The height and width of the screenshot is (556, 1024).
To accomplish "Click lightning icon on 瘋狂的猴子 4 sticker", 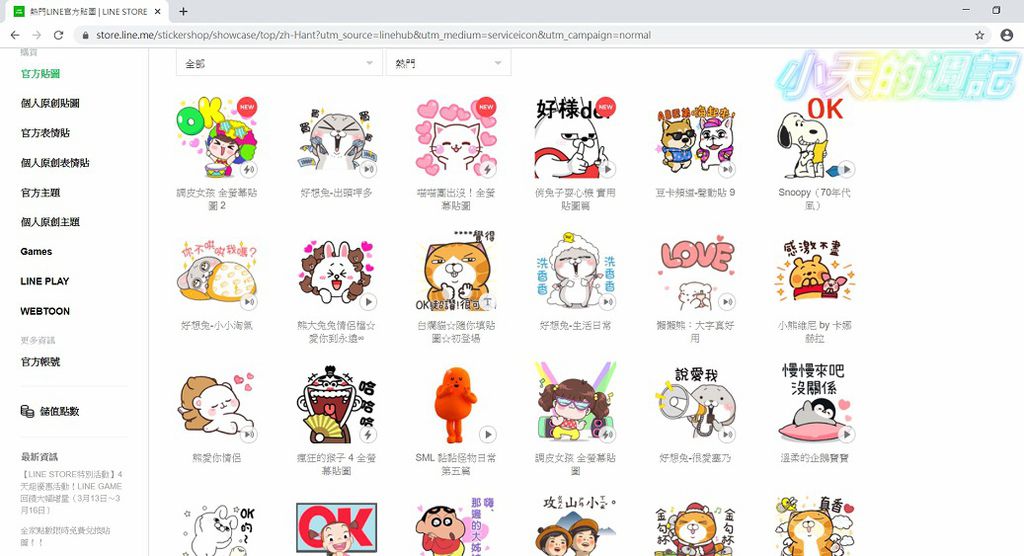I will (368, 434).
